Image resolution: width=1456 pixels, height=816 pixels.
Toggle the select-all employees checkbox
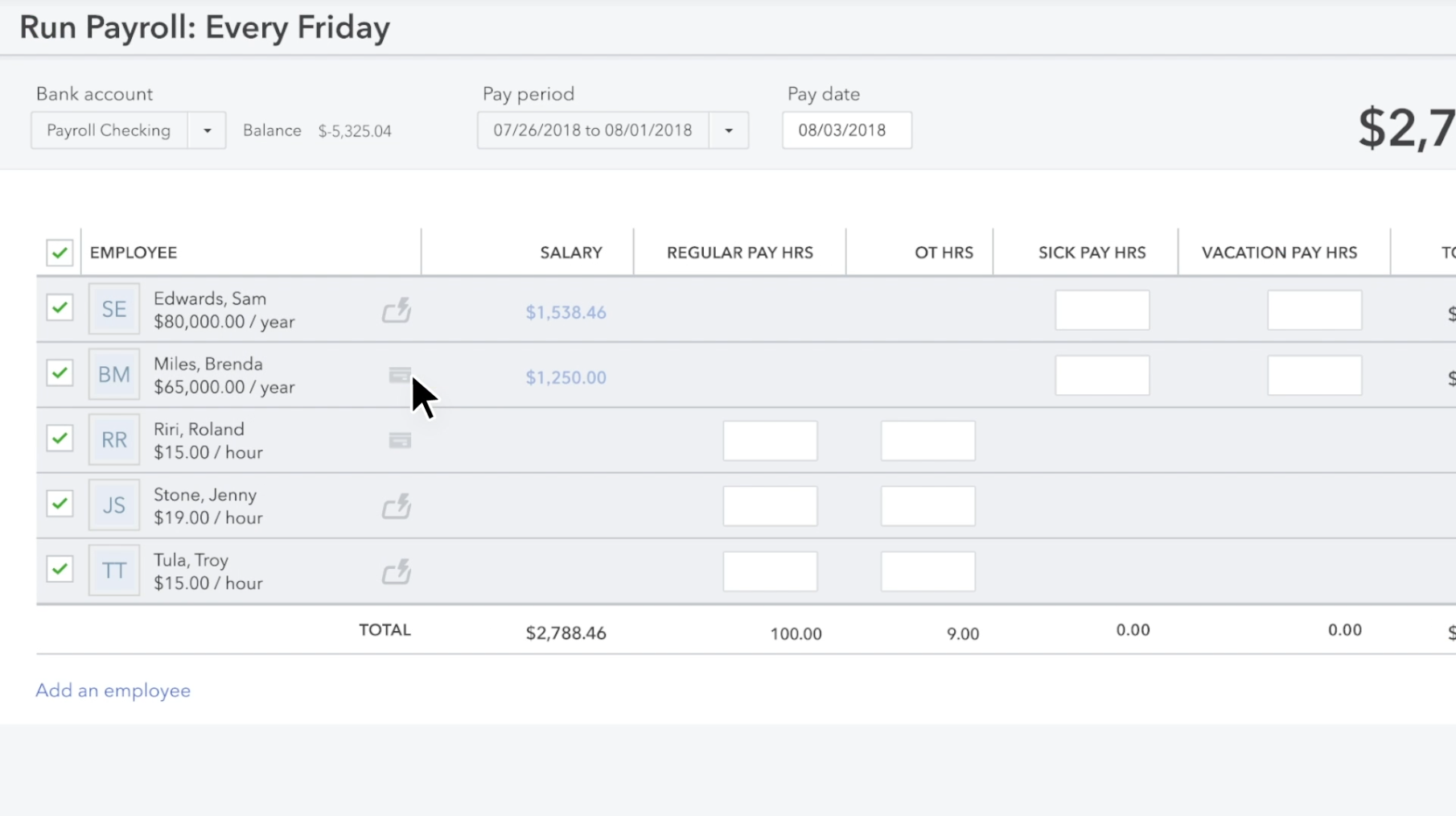point(60,253)
